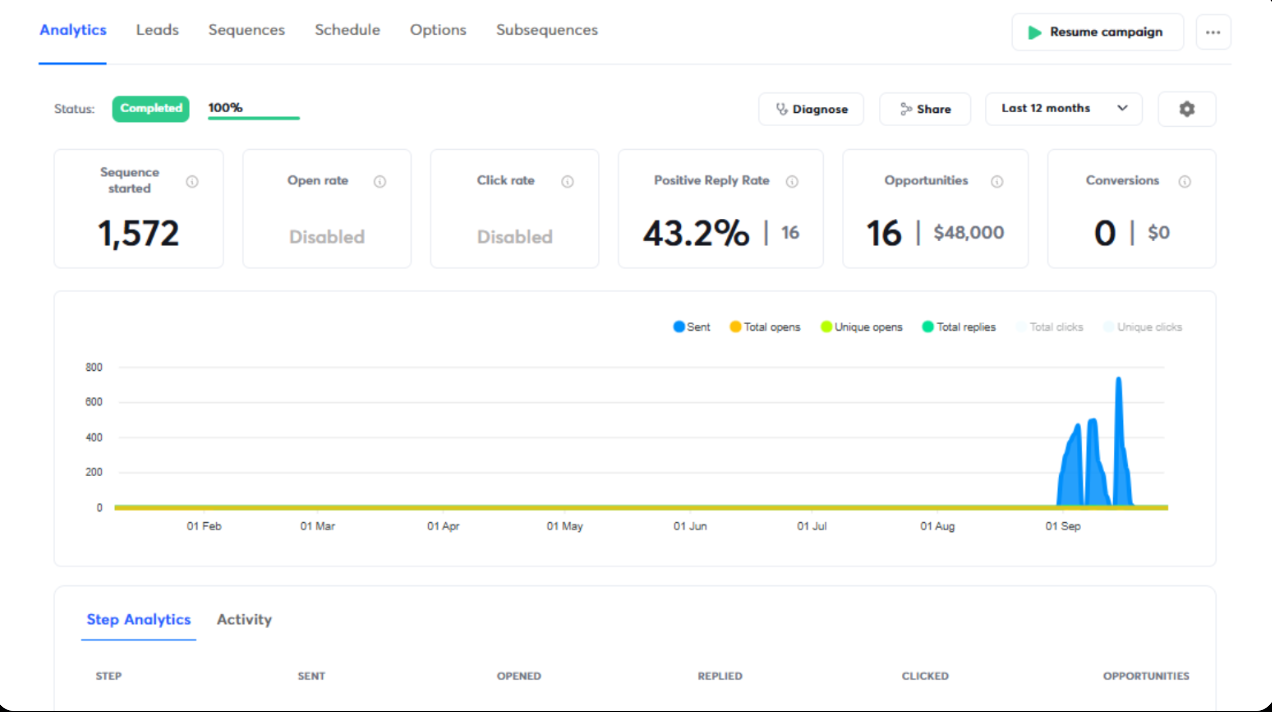Image resolution: width=1272 pixels, height=712 pixels.
Task: Click the Total replies green legend swatch
Action: (x=928, y=327)
